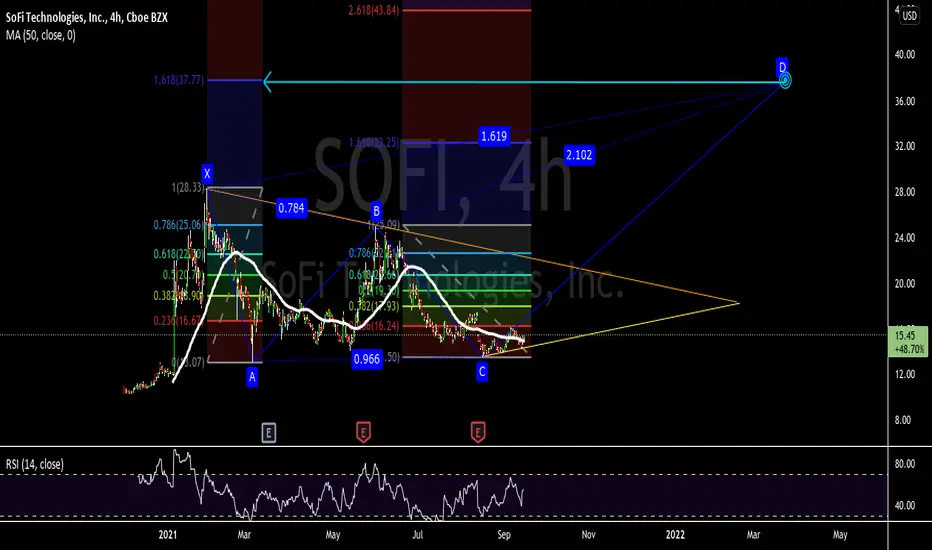
Task: Click the 2022 time axis label
Action: point(675,535)
